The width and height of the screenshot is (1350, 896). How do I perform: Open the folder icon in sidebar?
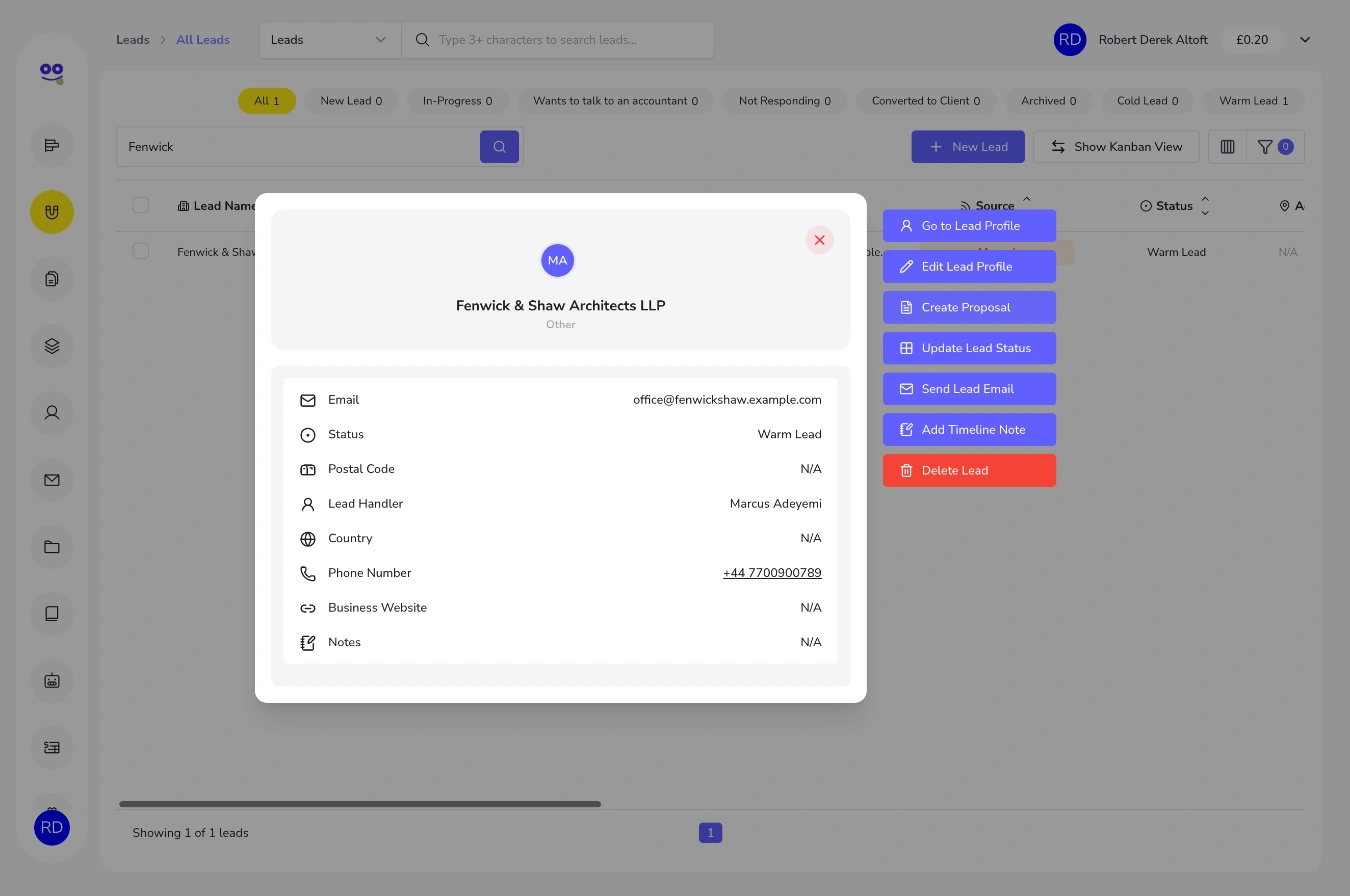pos(52,547)
